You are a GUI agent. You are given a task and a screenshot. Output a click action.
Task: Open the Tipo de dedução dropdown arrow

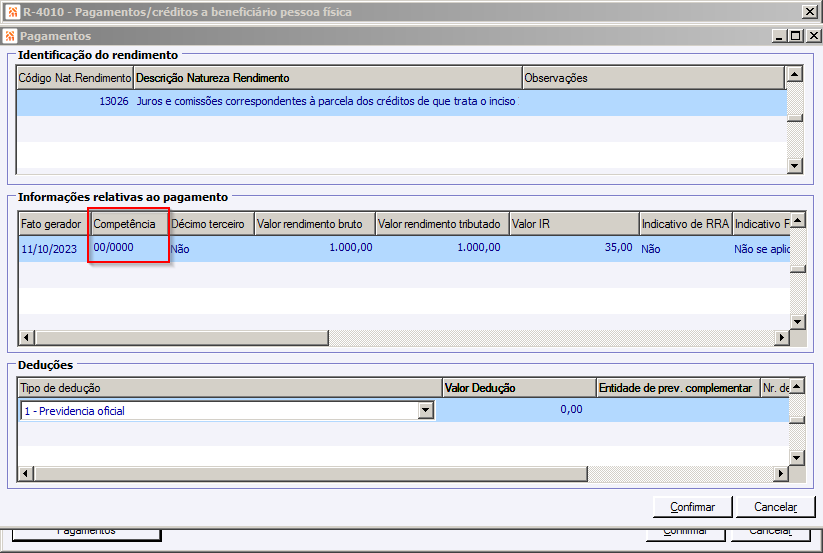(426, 410)
